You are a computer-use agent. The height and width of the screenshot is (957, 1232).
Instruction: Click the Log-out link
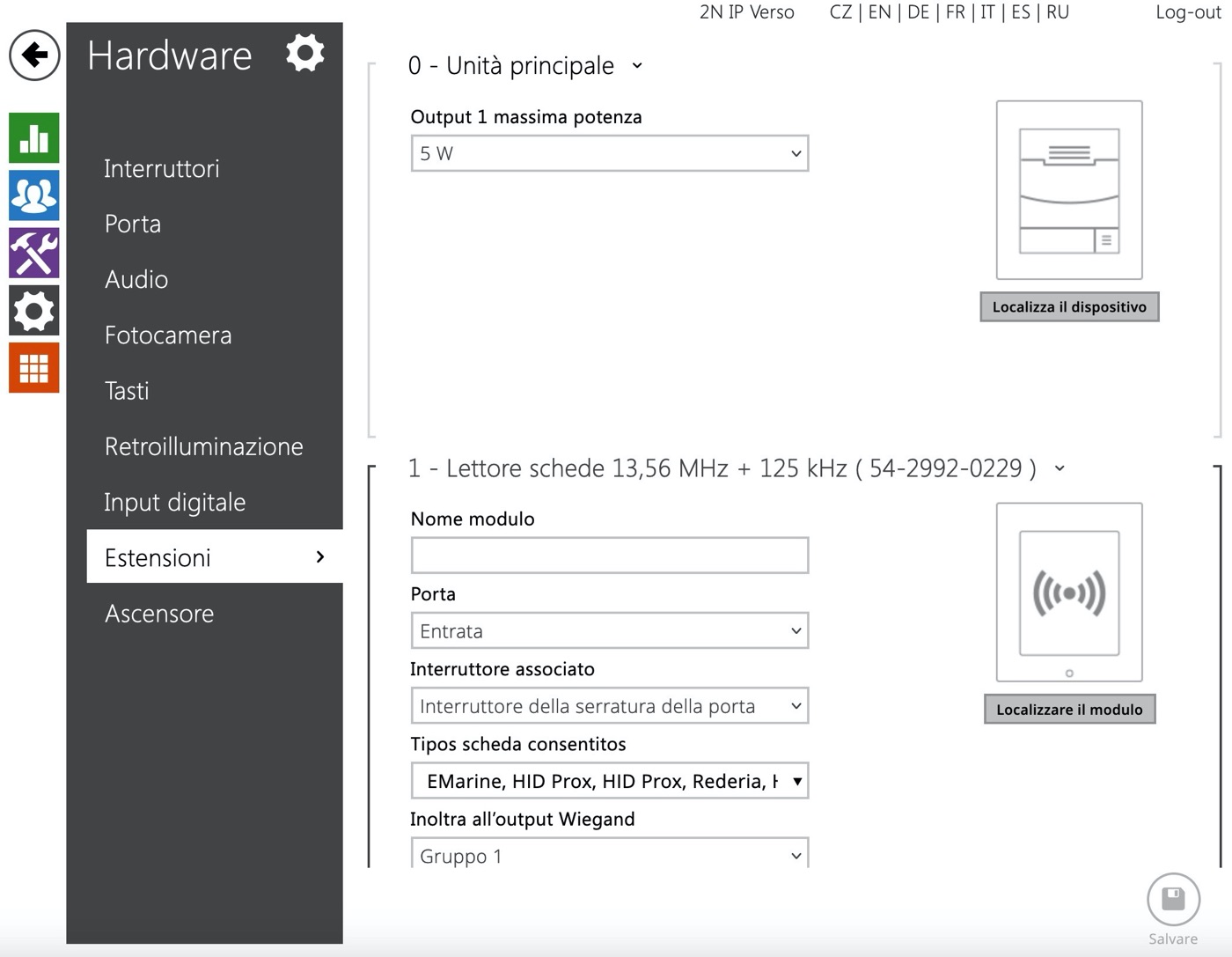click(x=1188, y=12)
